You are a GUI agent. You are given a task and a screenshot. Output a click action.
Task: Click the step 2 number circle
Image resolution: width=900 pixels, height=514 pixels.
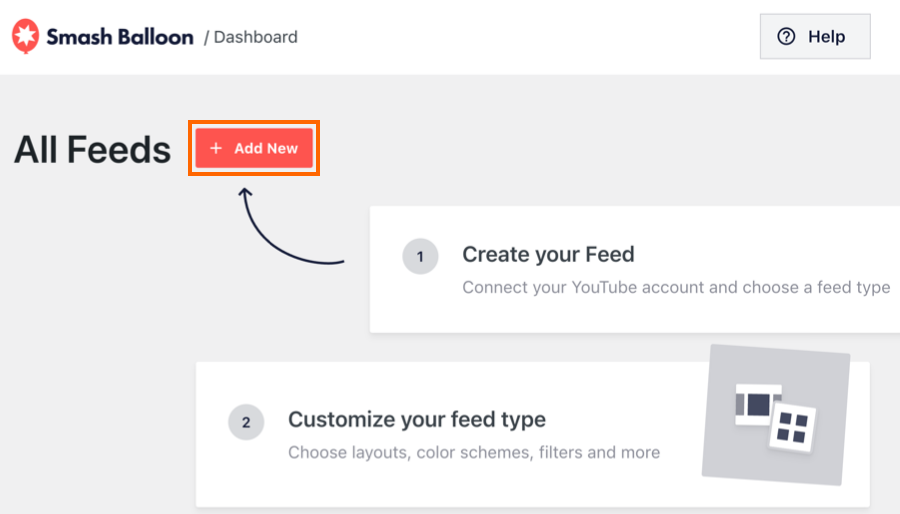click(246, 422)
